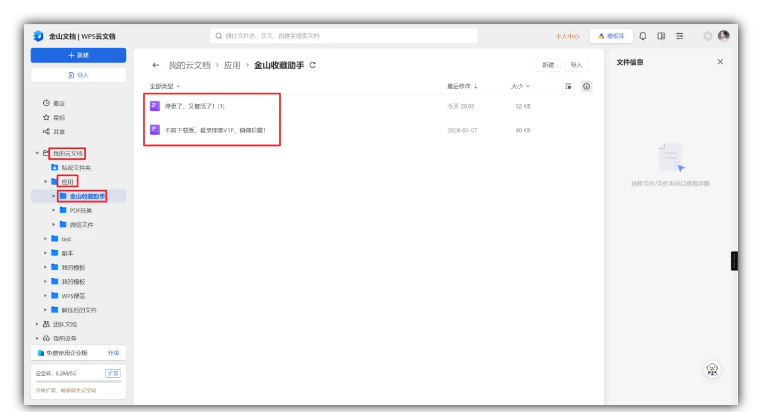
Task: Click the small 导入 button above file list
Action: coord(576,65)
